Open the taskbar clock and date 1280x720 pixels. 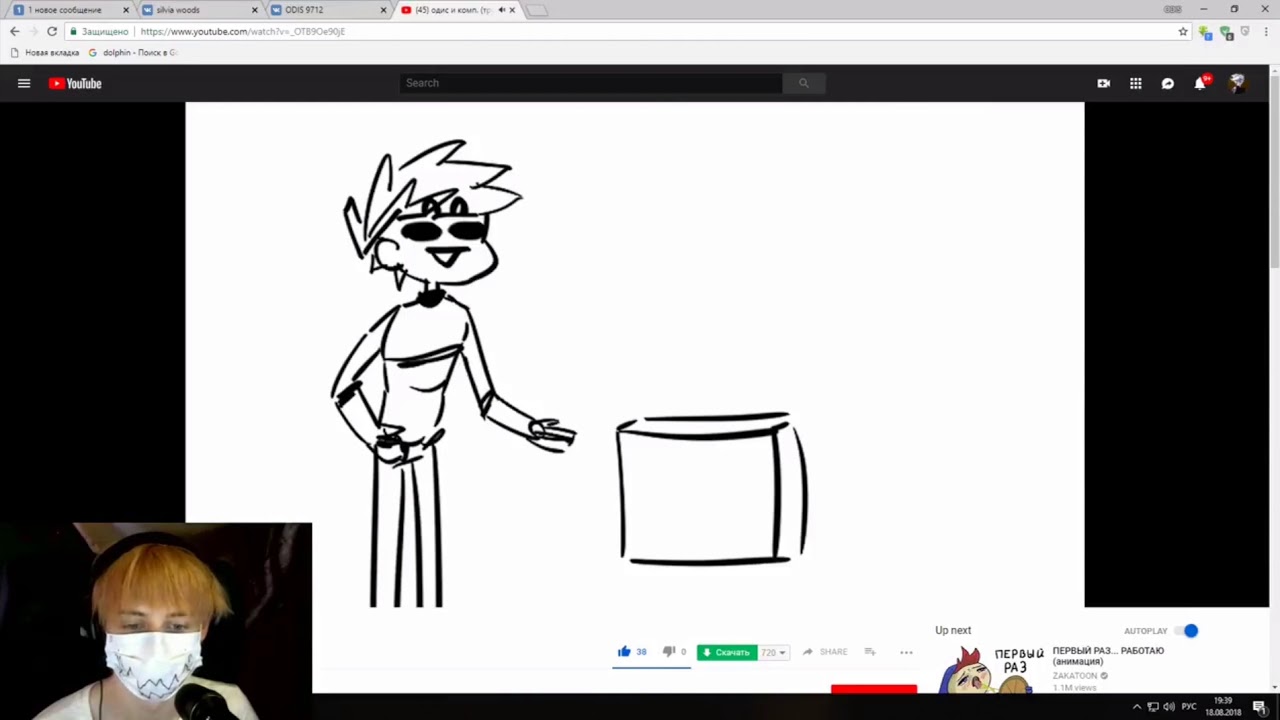point(1223,707)
